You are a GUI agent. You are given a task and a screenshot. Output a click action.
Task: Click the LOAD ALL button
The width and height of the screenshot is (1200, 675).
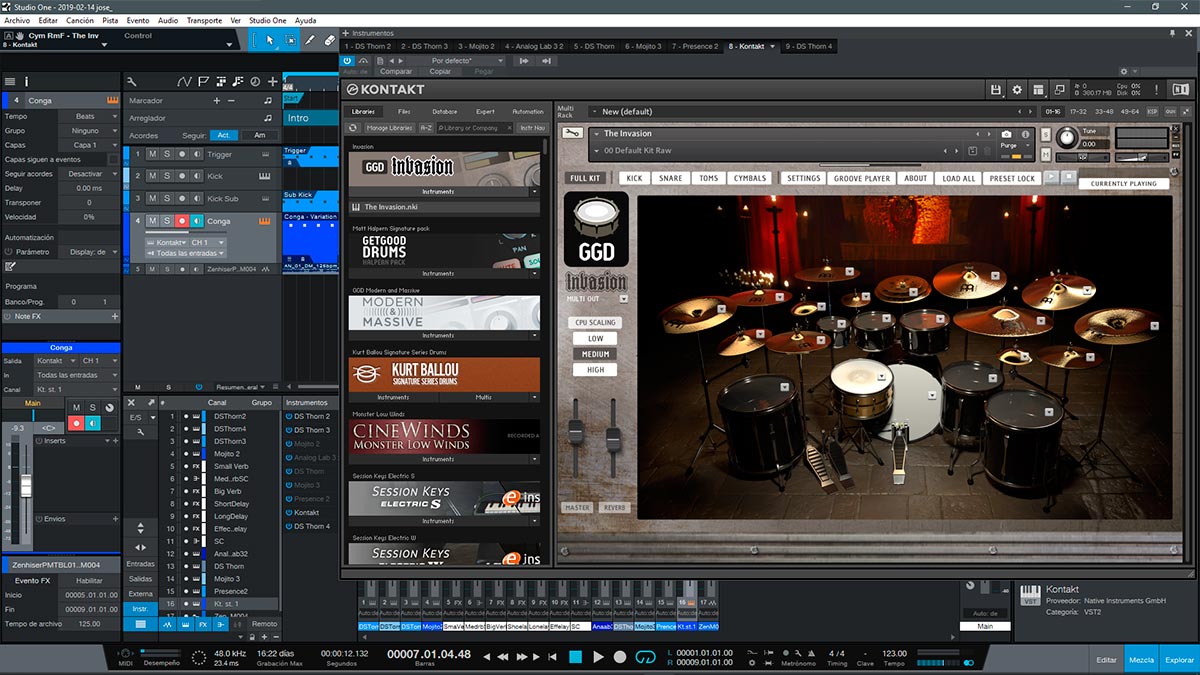pyautogui.click(x=958, y=178)
